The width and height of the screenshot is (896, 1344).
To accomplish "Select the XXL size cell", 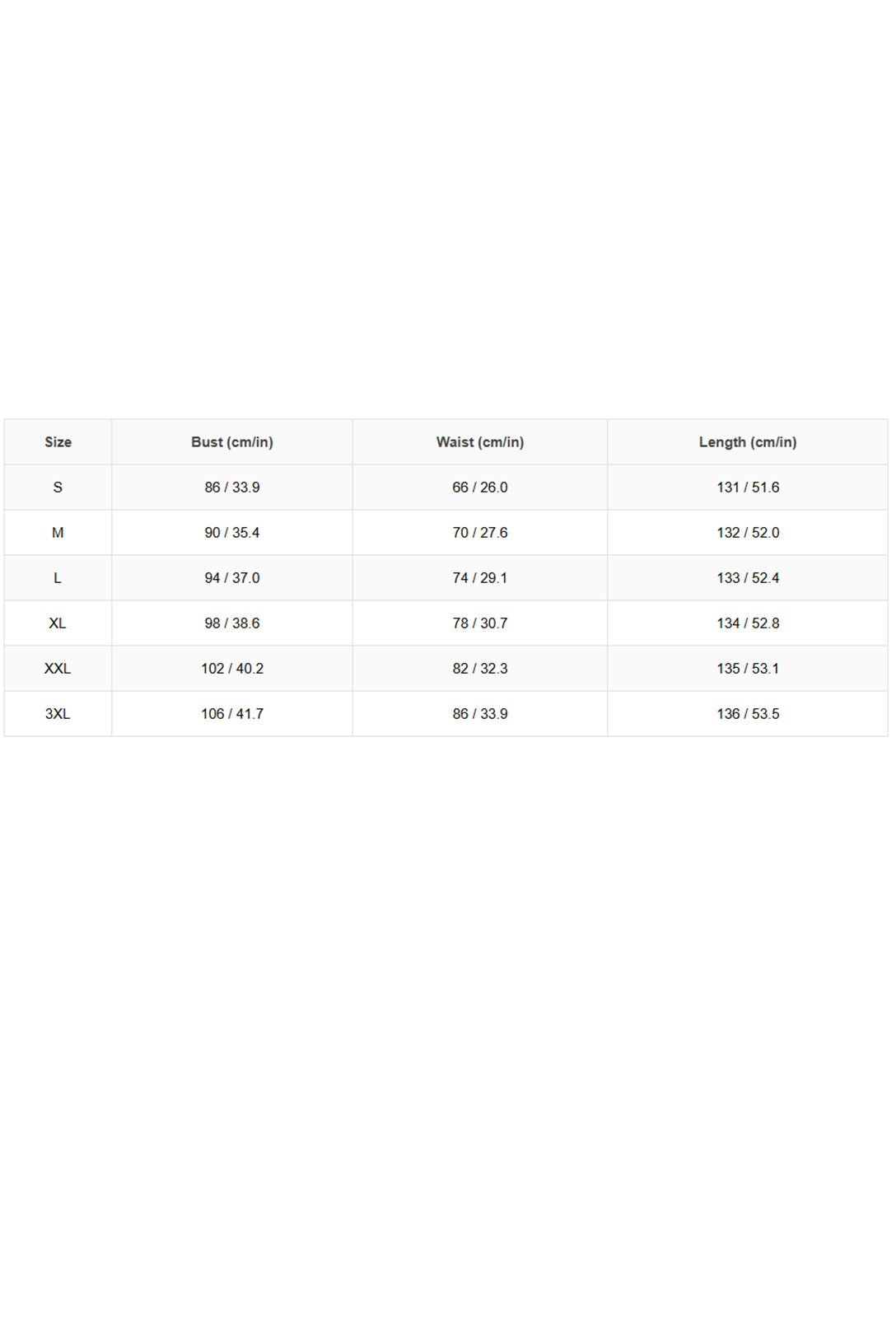I will tap(58, 669).
